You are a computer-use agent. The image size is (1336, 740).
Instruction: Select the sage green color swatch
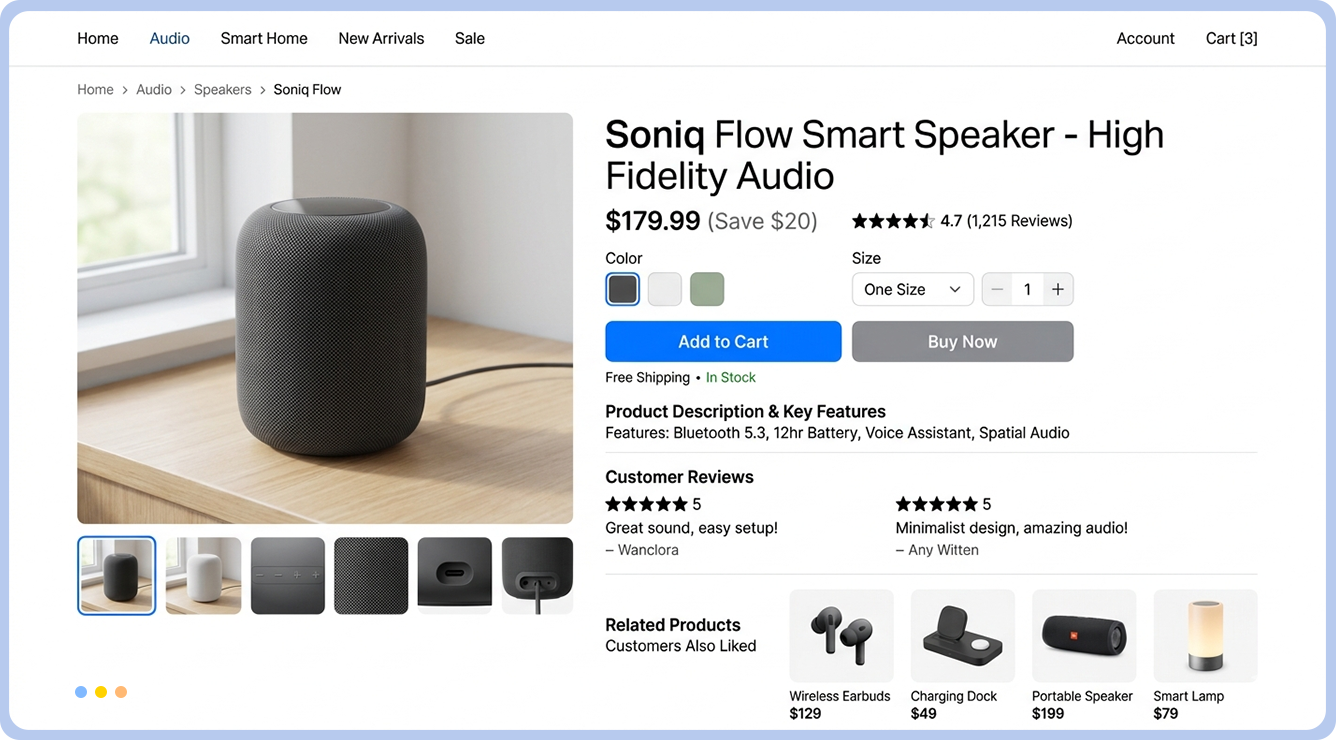pos(706,289)
